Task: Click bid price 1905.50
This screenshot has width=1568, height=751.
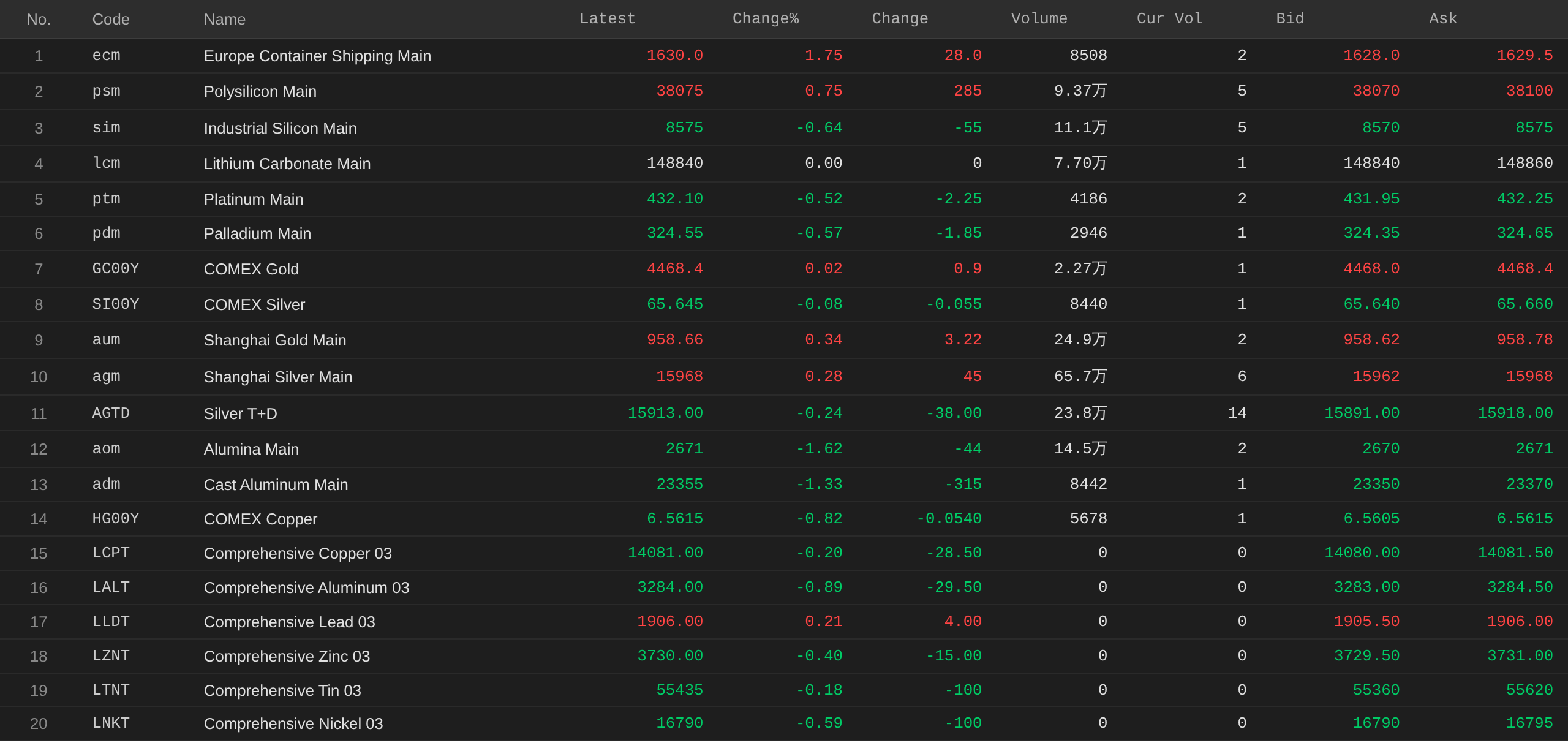Action: coord(1367,622)
